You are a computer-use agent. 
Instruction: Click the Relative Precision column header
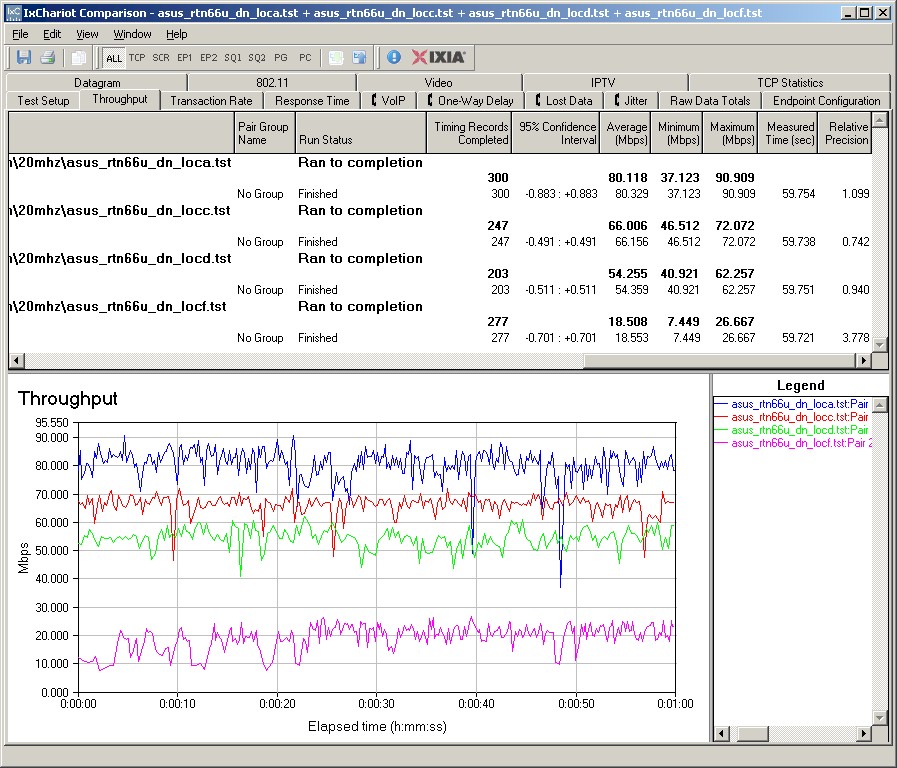pyautogui.click(x=845, y=133)
